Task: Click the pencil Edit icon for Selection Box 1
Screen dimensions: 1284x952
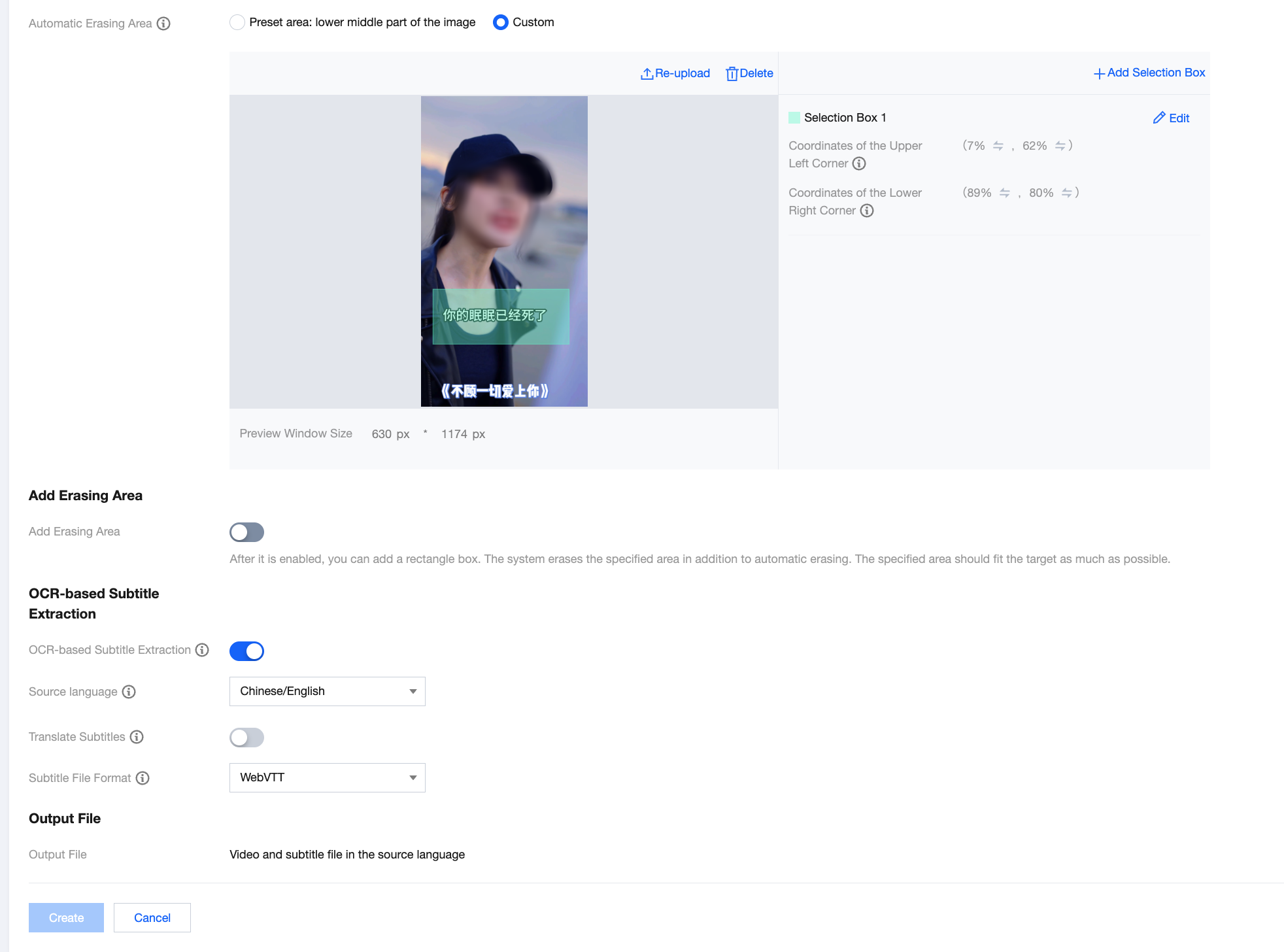Action: tap(1159, 118)
